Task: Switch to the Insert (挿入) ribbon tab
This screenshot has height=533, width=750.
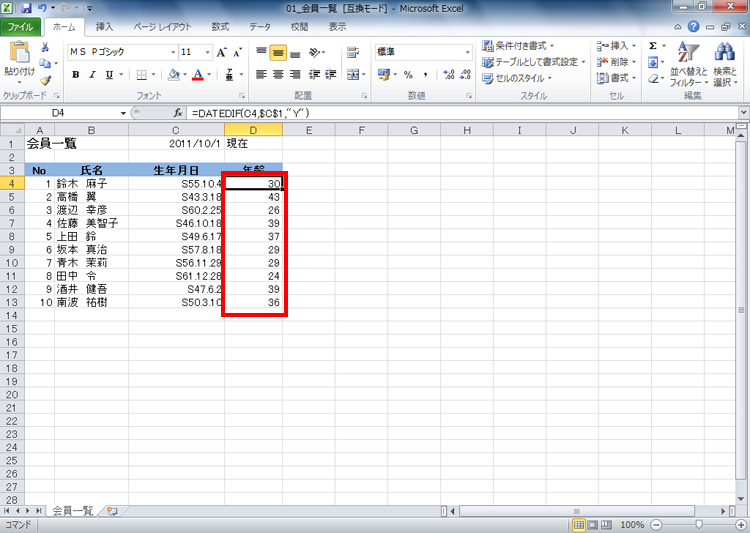Action: coord(104,27)
